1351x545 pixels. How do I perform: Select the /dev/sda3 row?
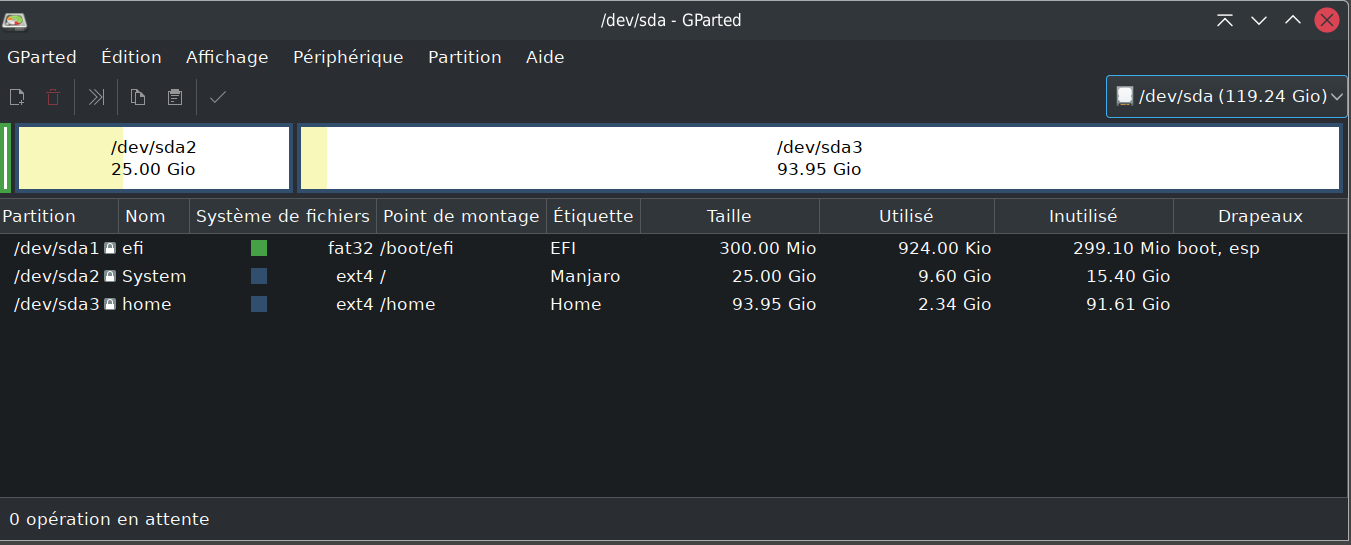[675, 304]
